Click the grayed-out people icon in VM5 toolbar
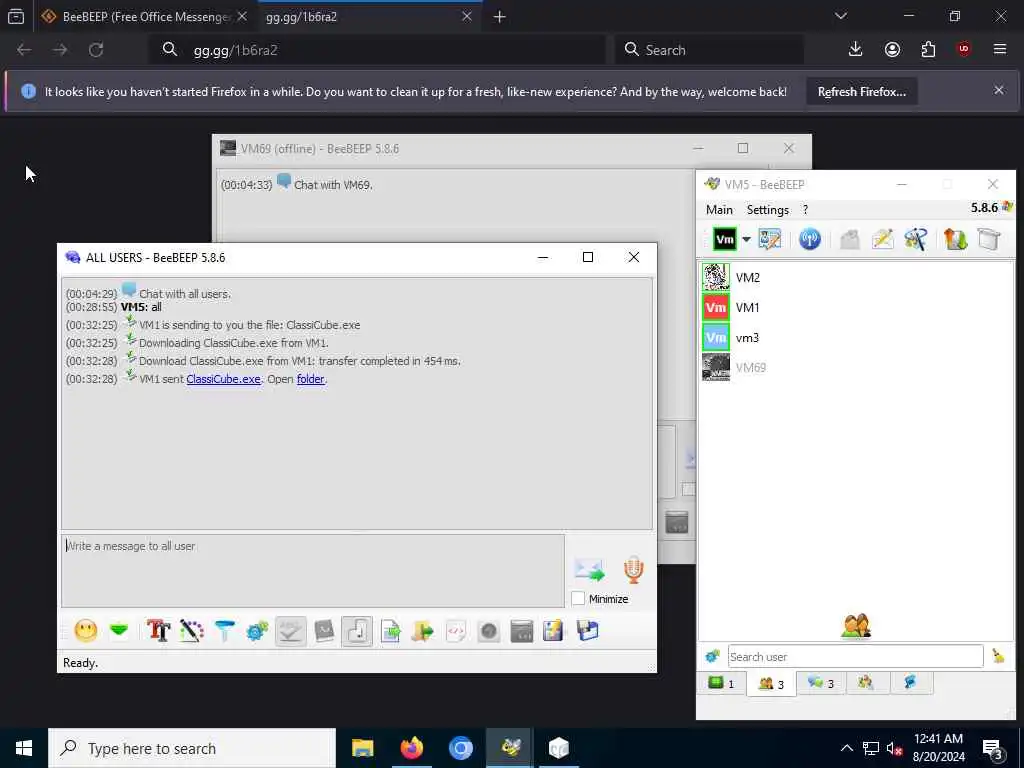The image size is (1024, 768). (x=849, y=239)
